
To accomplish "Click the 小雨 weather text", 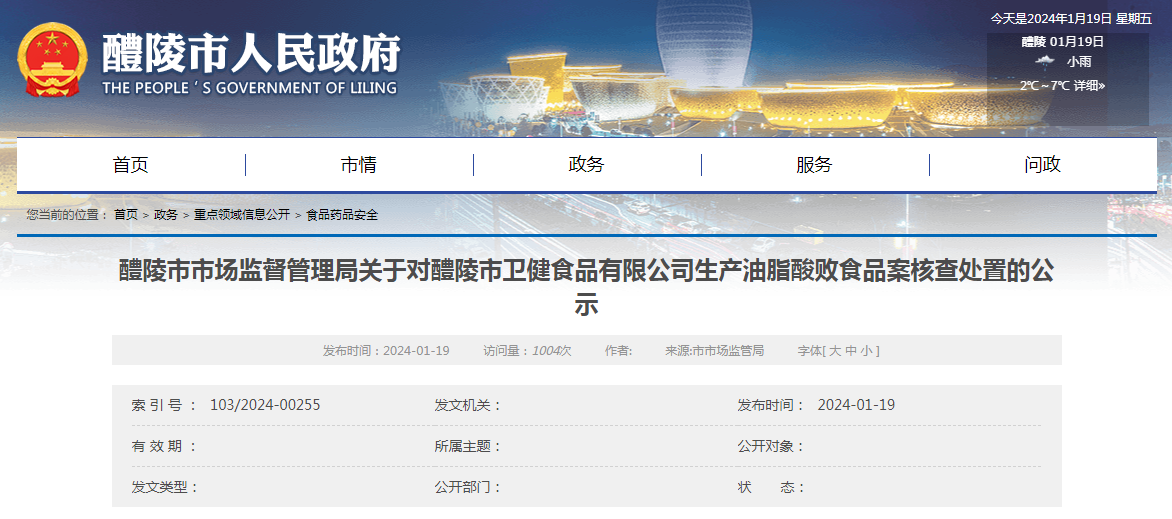I will point(1079,62).
